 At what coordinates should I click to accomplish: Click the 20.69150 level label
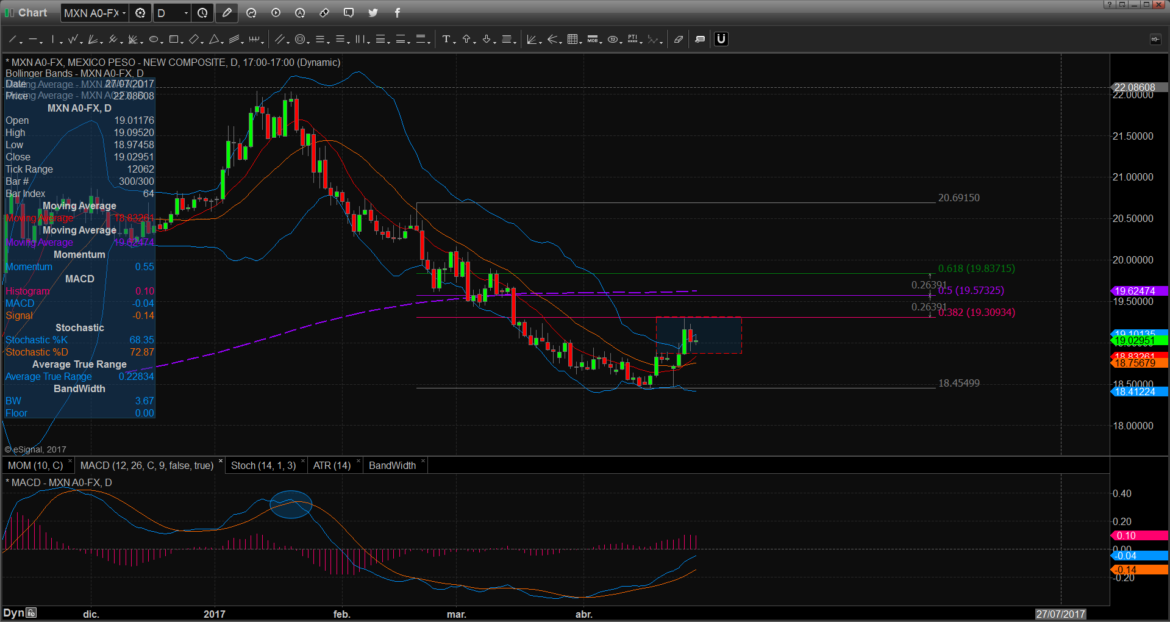pyautogui.click(x=959, y=198)
